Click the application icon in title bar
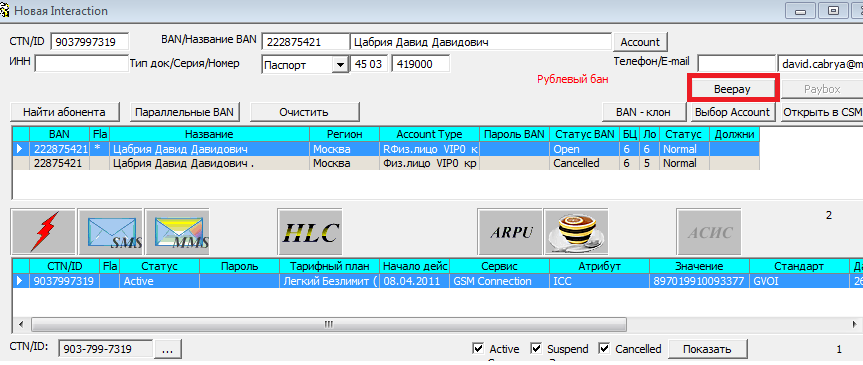The image size is (863, 365). (5, 10)
